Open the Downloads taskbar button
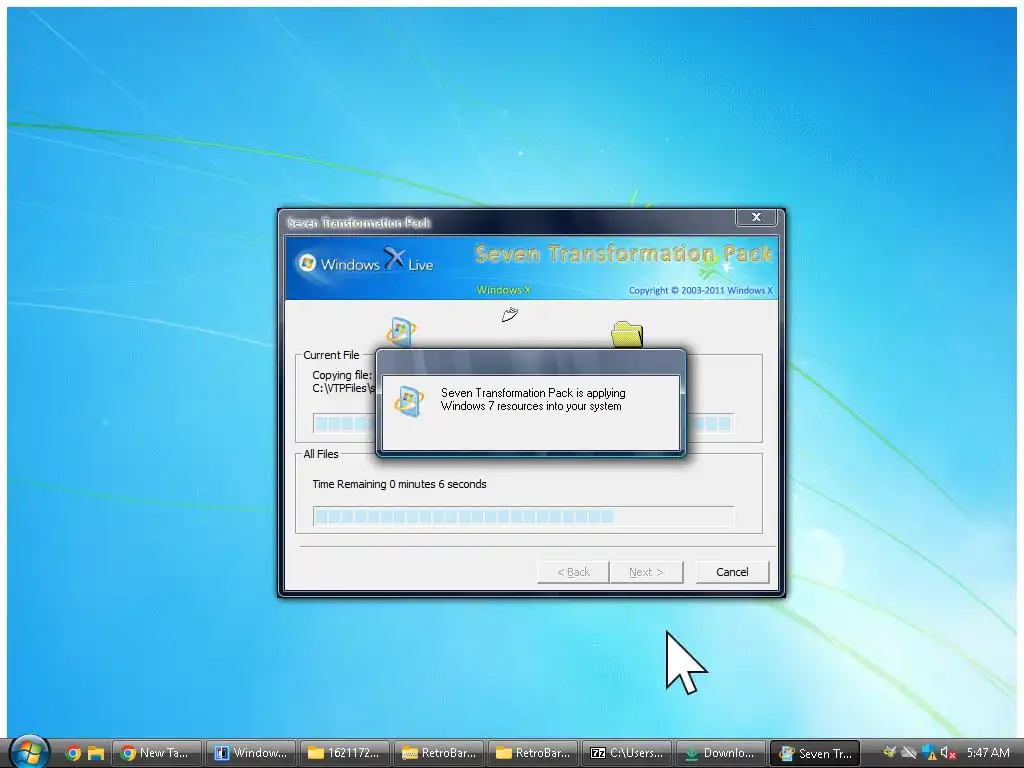This screenshot has width=1024, height=768. [721, 753]
